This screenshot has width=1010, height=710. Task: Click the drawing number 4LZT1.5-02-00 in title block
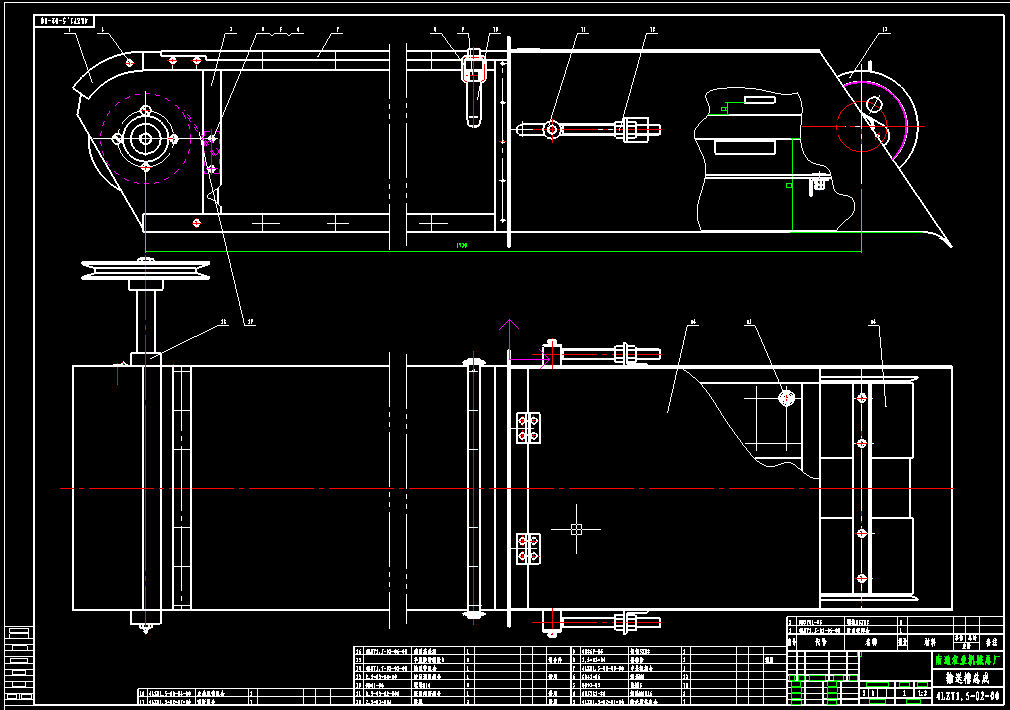967,695
